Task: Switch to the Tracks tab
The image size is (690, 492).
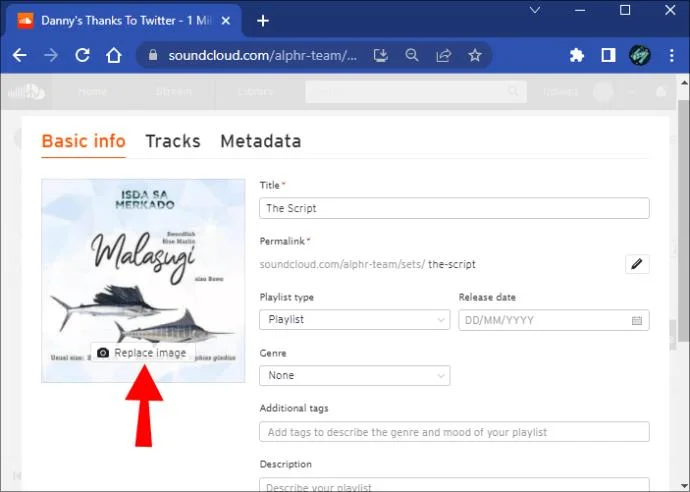Action: [x=173, y=141]
